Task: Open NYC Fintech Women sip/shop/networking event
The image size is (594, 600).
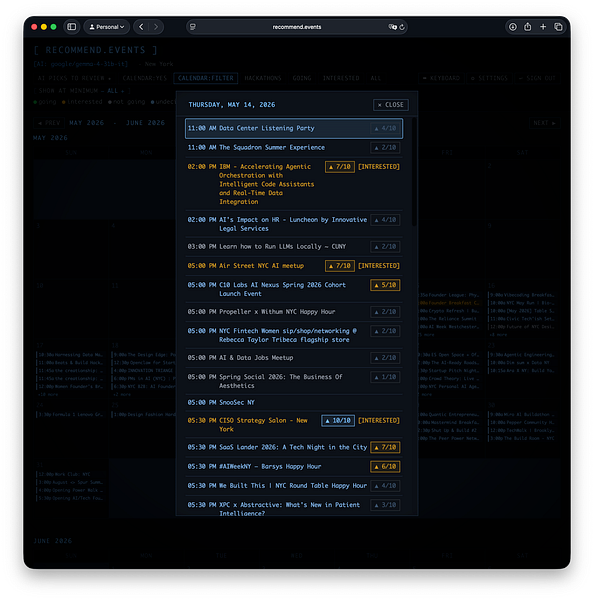Action: pos(294,335)
